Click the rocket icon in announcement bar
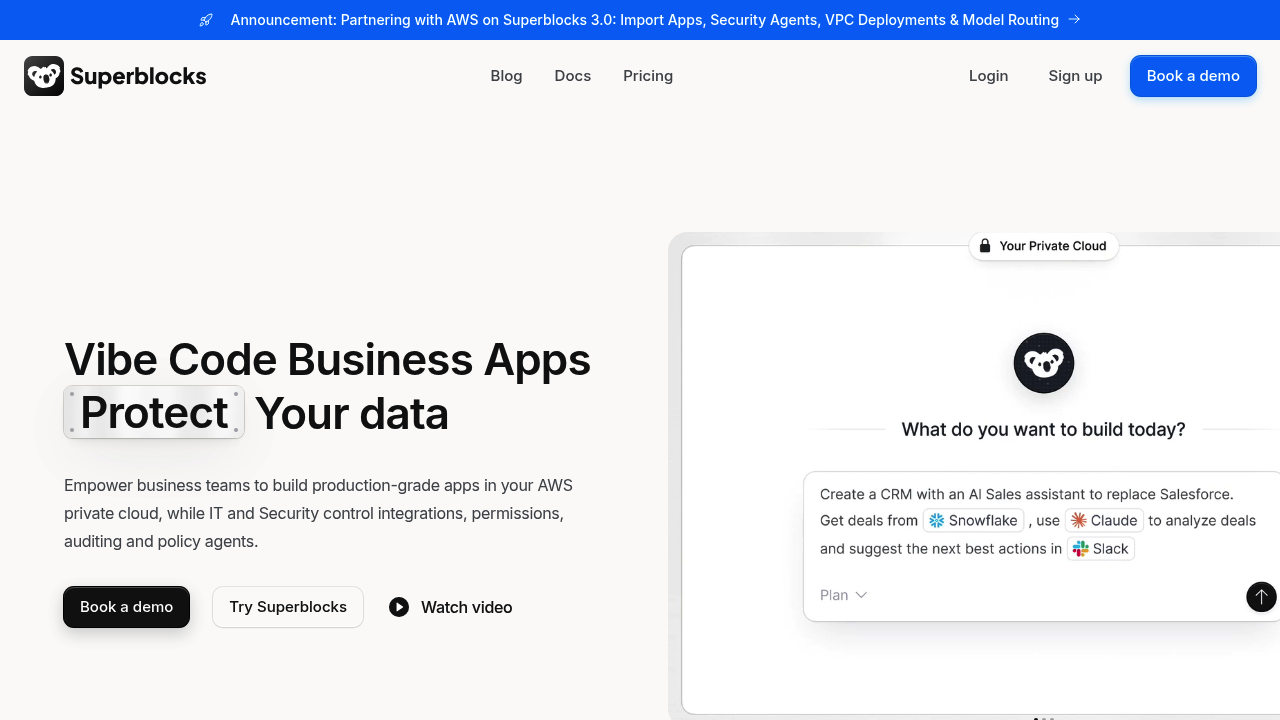1280x720 pixels. pyautogui.click(x=206, y=20)
